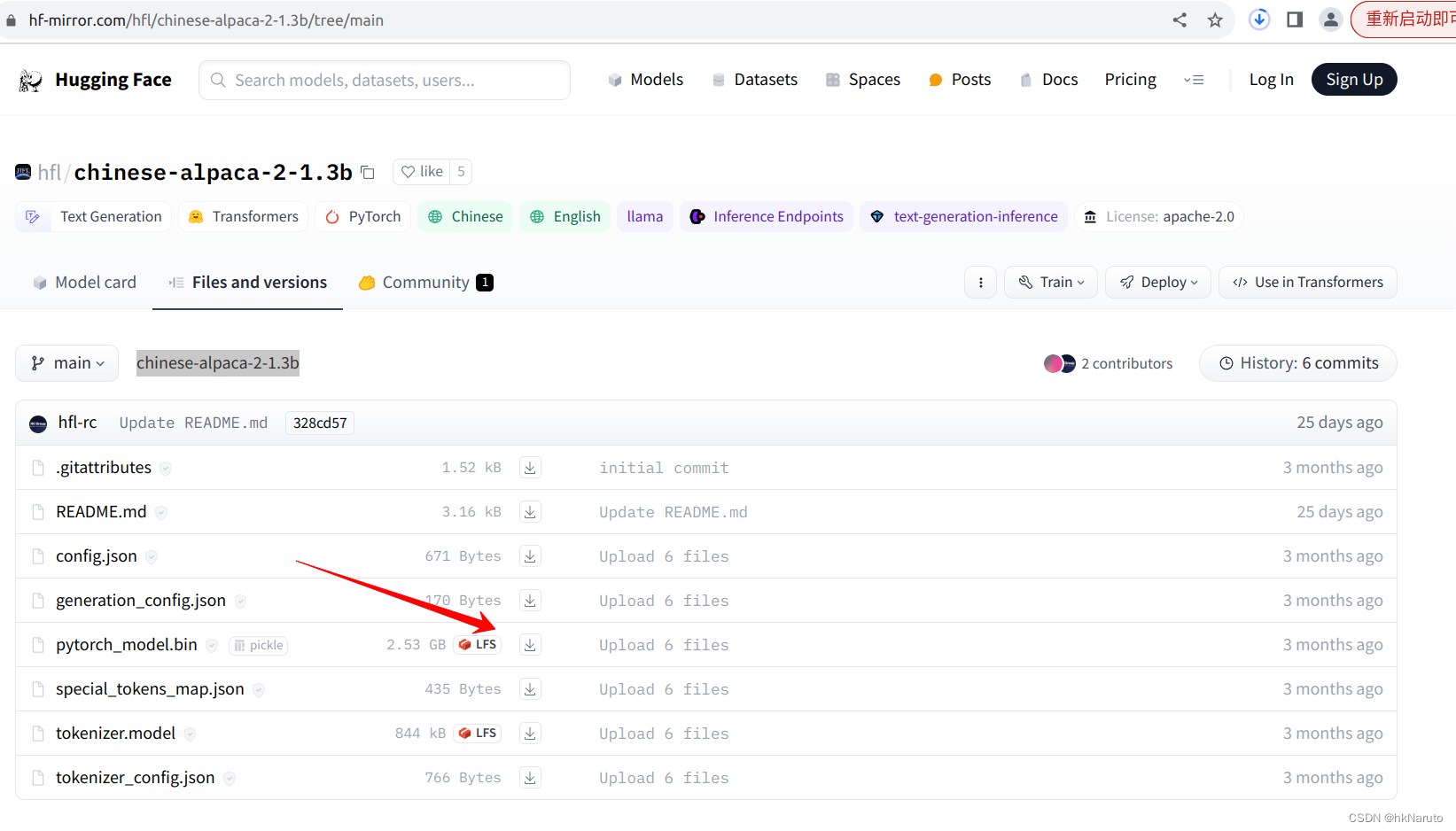Open the Community tab
The image size is (1456, 831).
(x=425, y=283)
